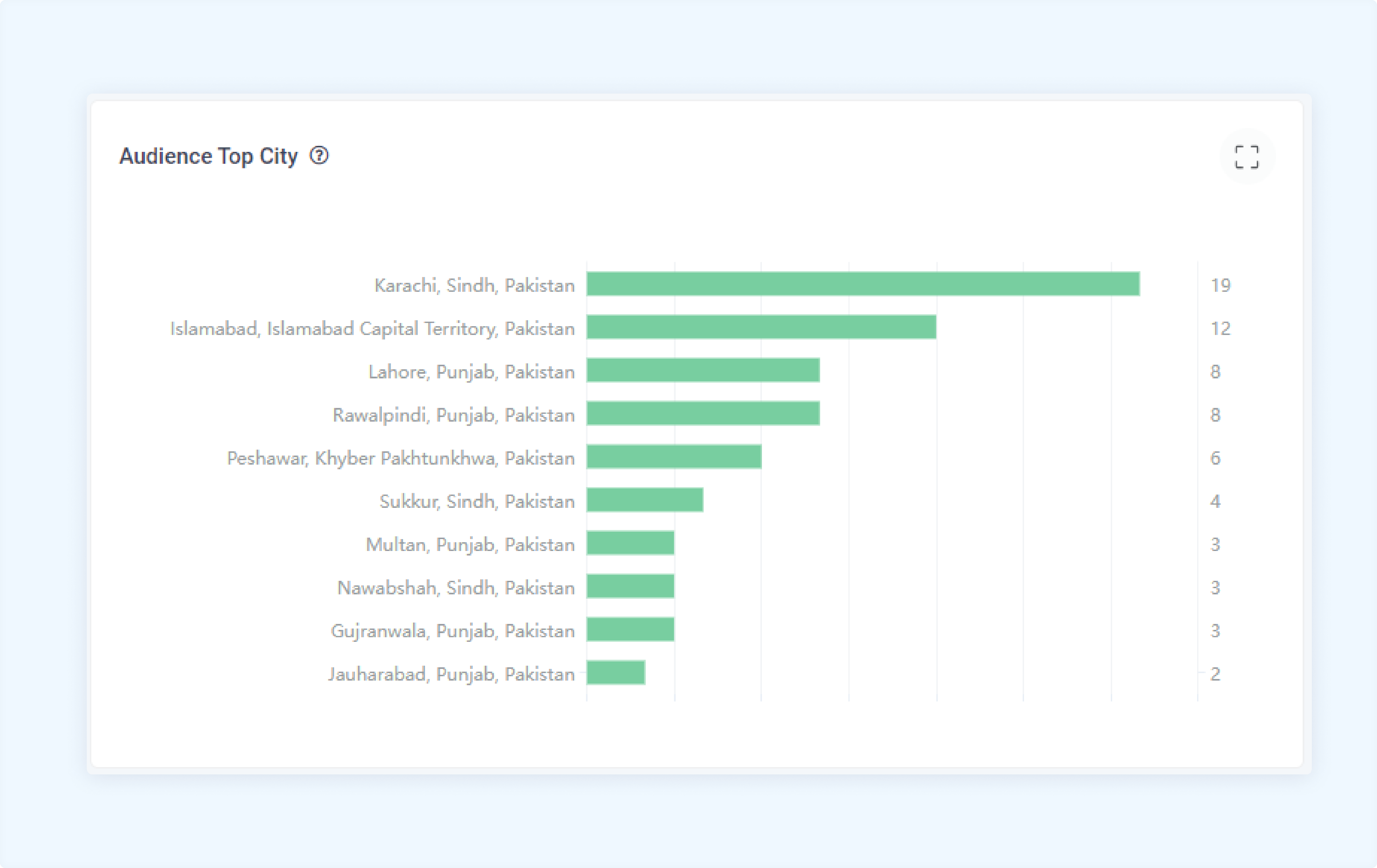The height and width of the screenshot is (868, 1377).
Task: Click the value 3 in the Gujranwala row
Action: click(x=1215, y=631)
